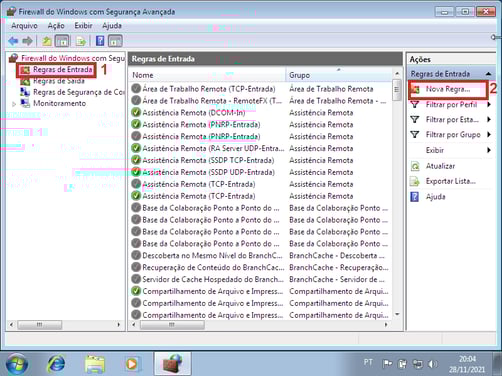Open the Exibir menu
This screenshot has width=502, height=376.
point(83,26)
